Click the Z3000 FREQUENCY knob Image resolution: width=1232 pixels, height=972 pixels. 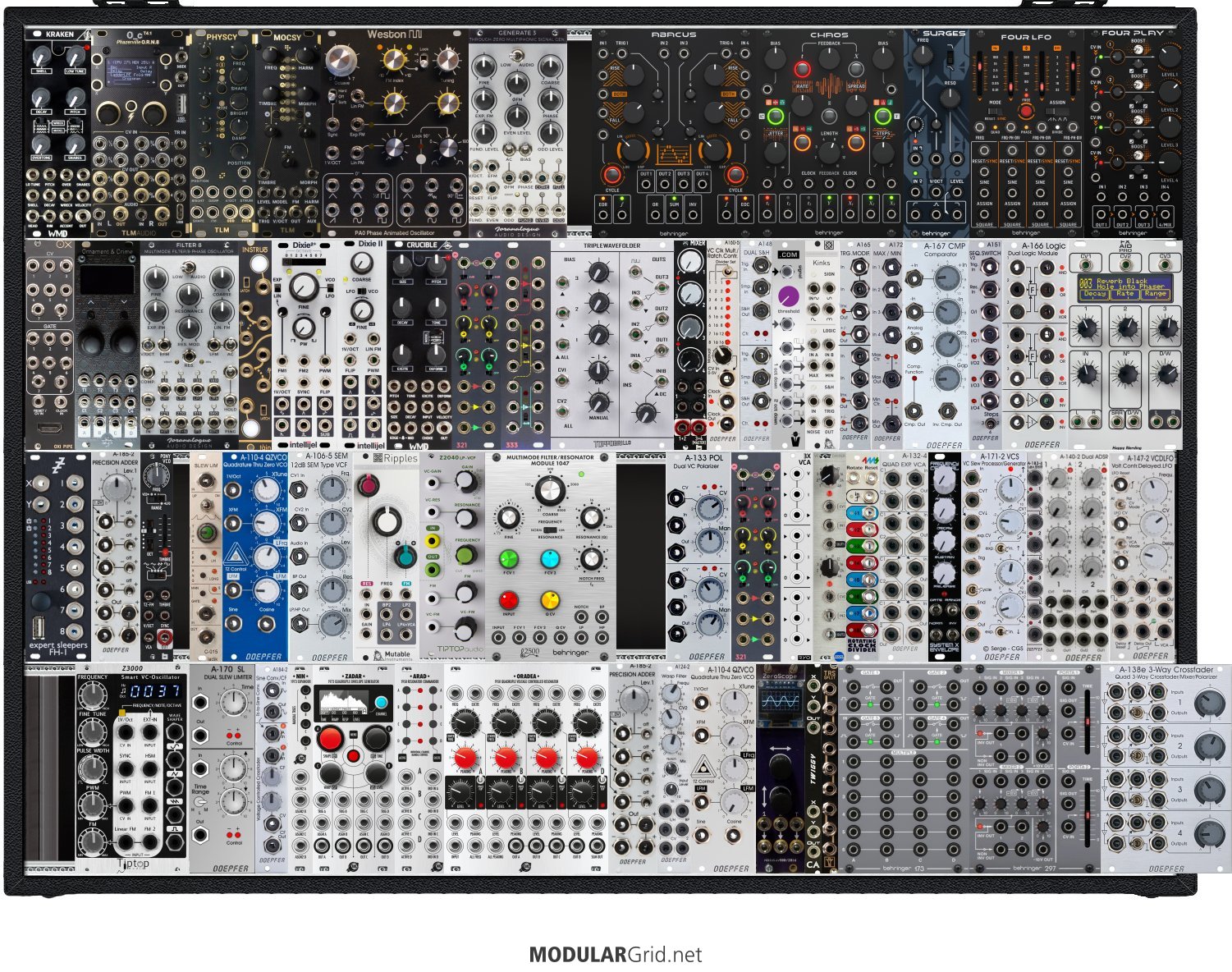(x=92, y=695)
